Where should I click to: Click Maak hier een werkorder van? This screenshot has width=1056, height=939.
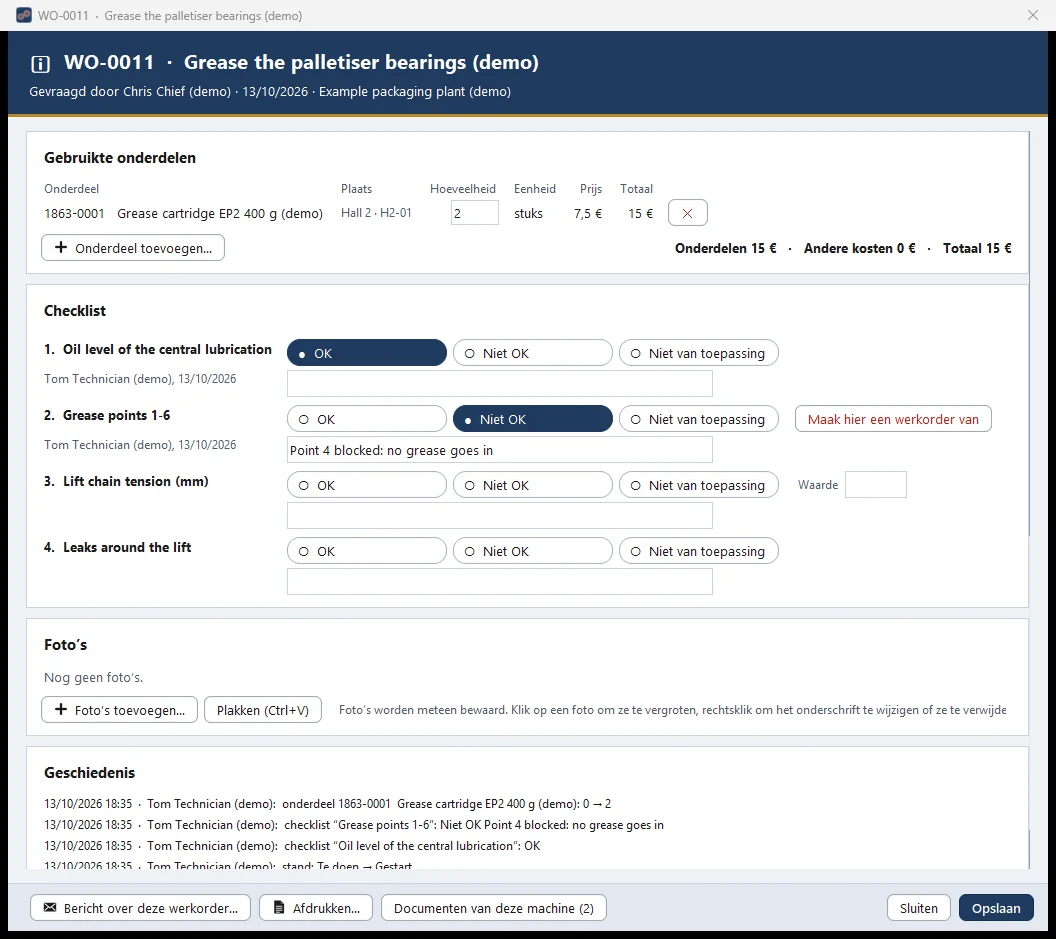[x=893, y=419]
